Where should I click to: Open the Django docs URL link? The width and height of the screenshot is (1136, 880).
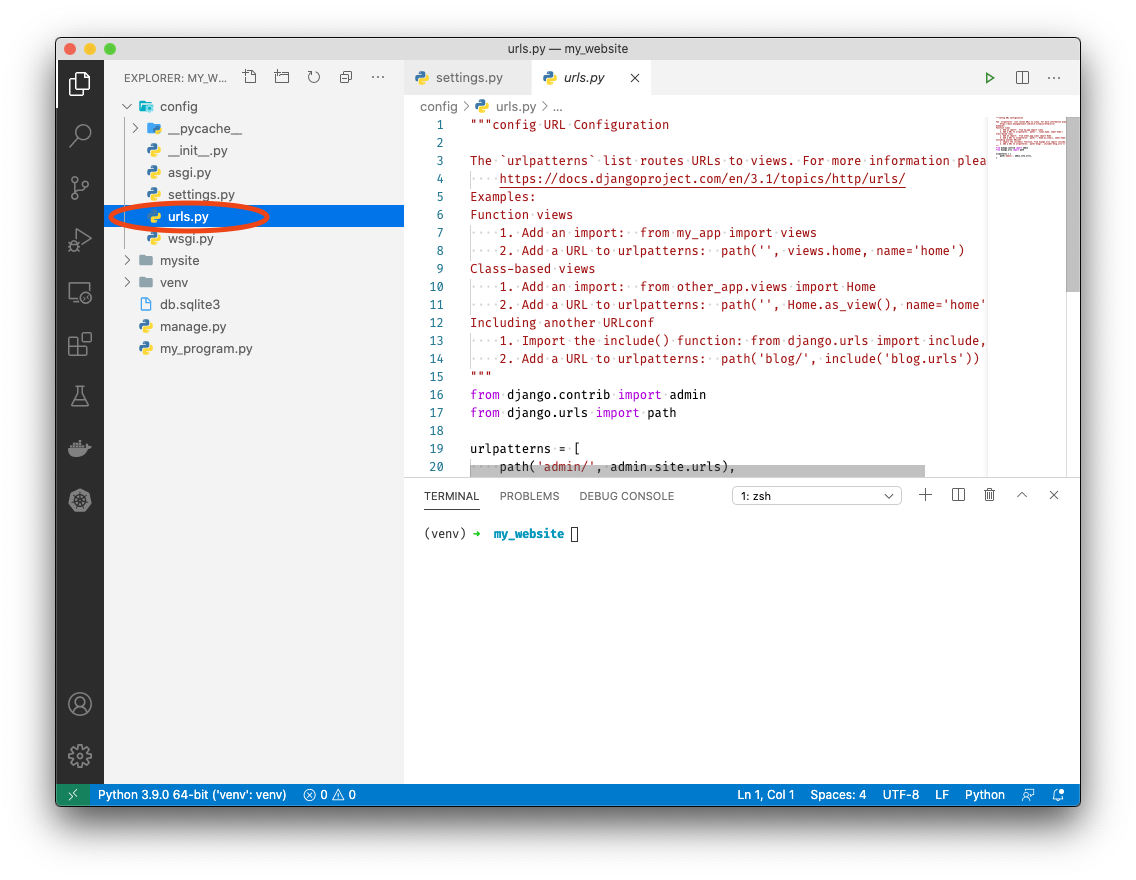tap(702, 179)
